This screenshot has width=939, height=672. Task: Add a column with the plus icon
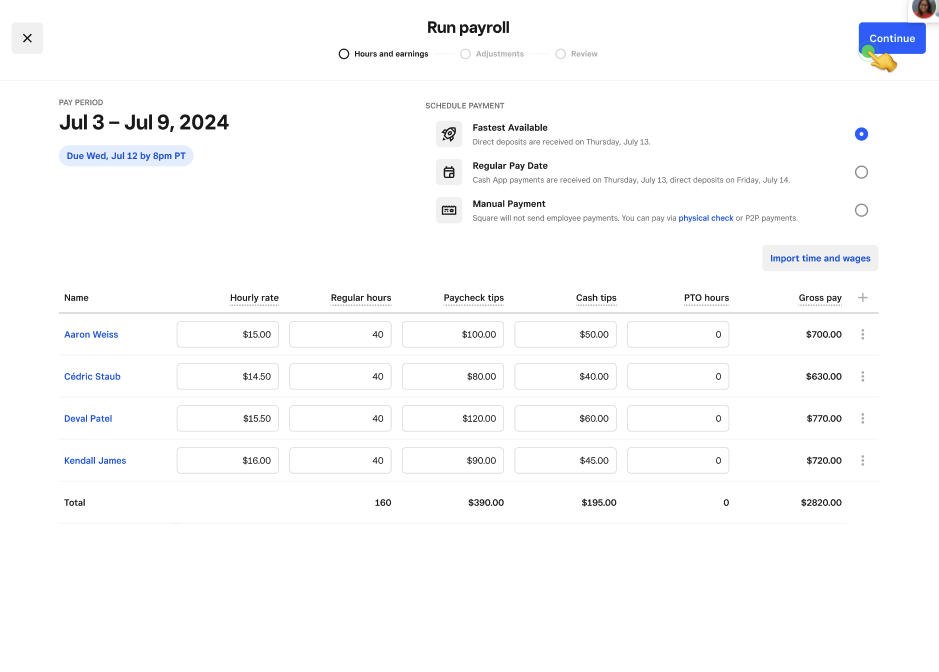pyautogui.click(x=862, y=297)
